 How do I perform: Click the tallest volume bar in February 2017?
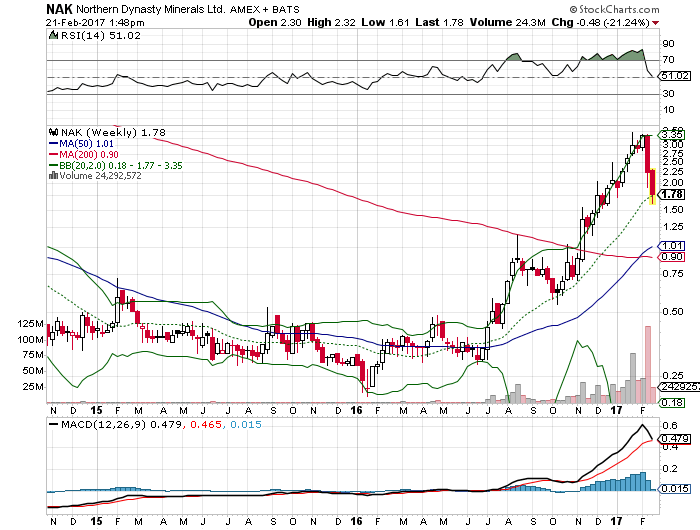coord(647,357)
